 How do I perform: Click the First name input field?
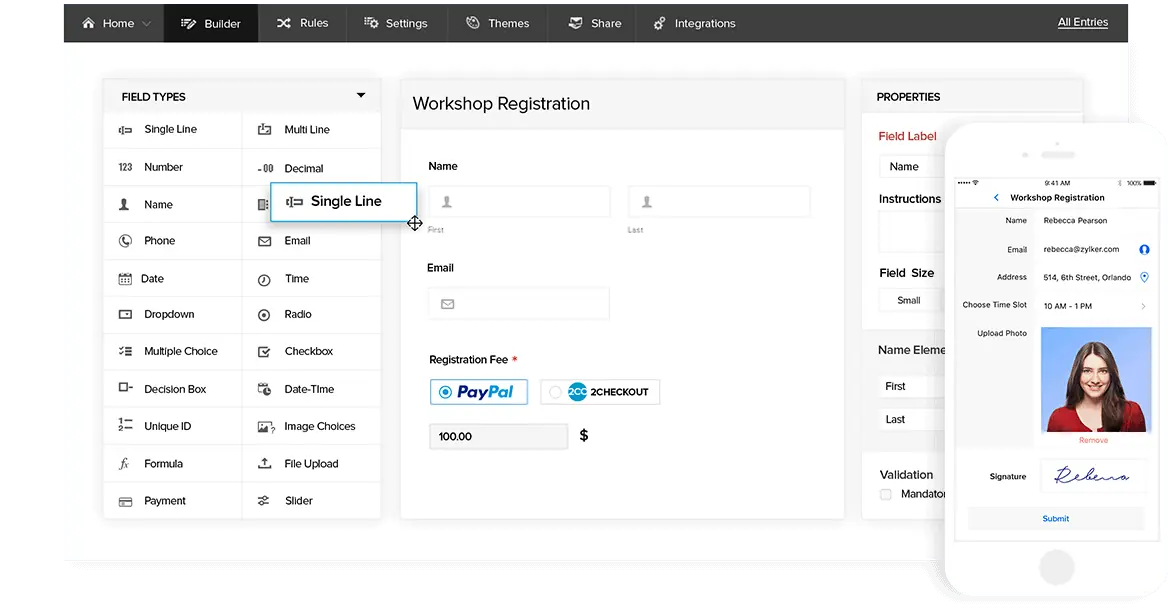pyautogui.click(x=519, y=202)
